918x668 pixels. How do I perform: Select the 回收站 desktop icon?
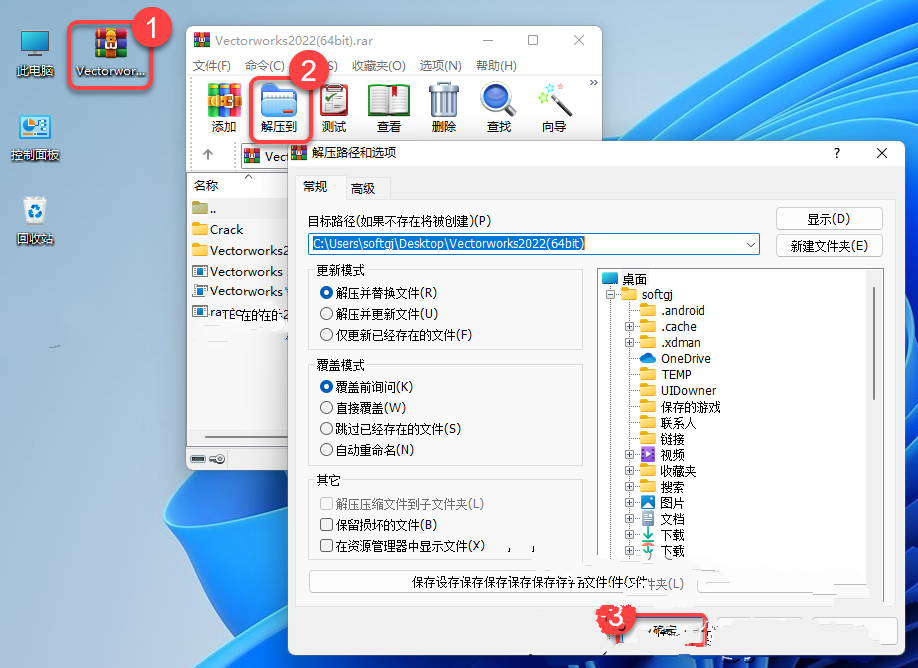coord(35,221)
